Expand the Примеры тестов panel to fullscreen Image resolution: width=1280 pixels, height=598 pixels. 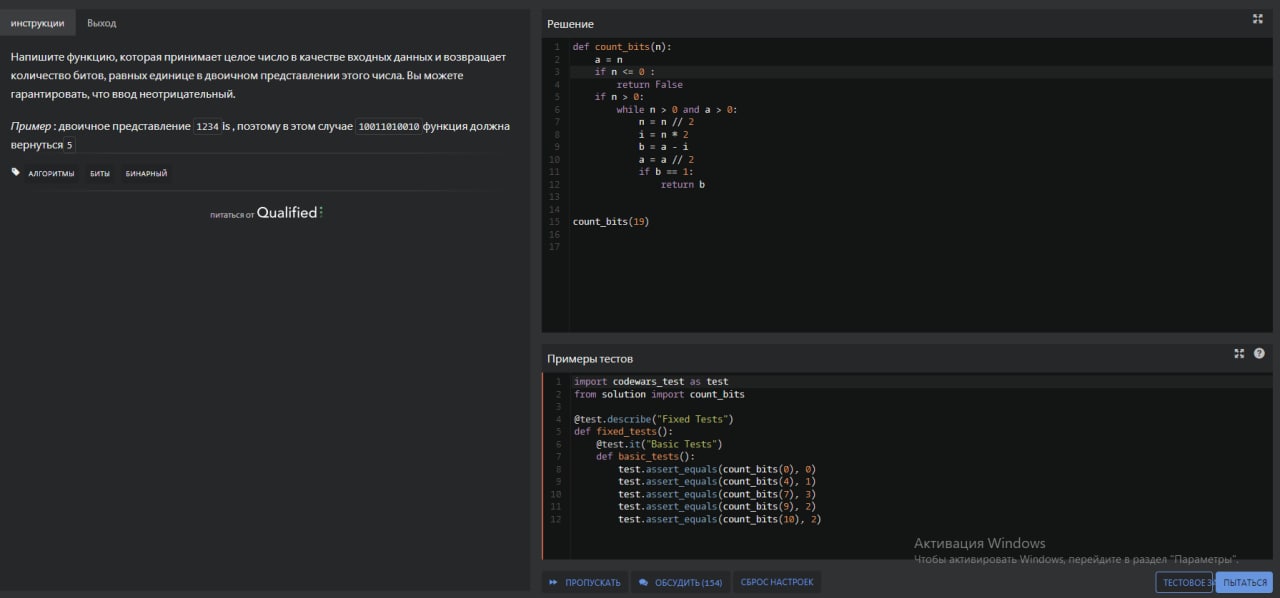tap(1240, 353)
